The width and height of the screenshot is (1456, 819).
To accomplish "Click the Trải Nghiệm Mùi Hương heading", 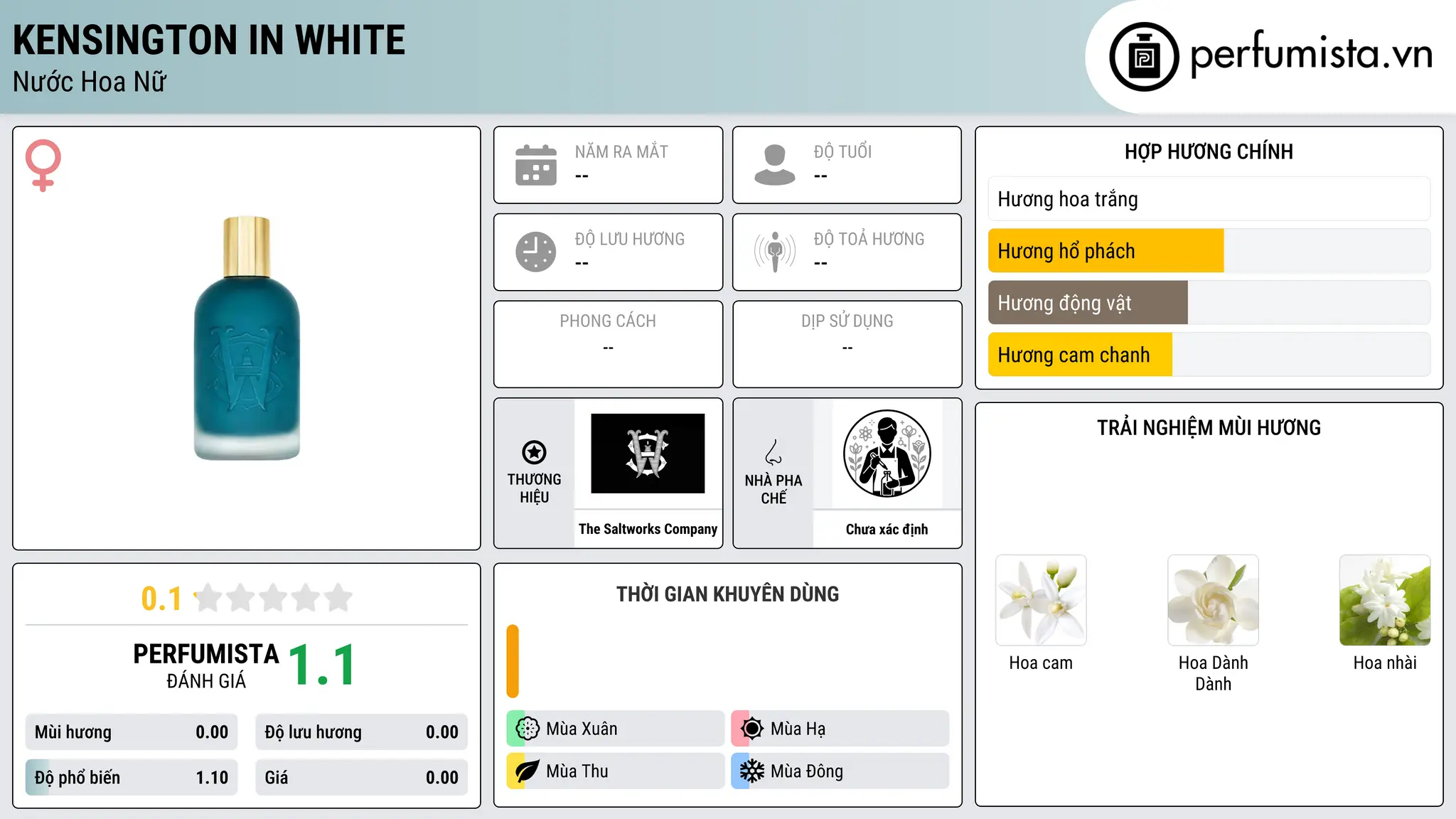I will click(1209, 427).
